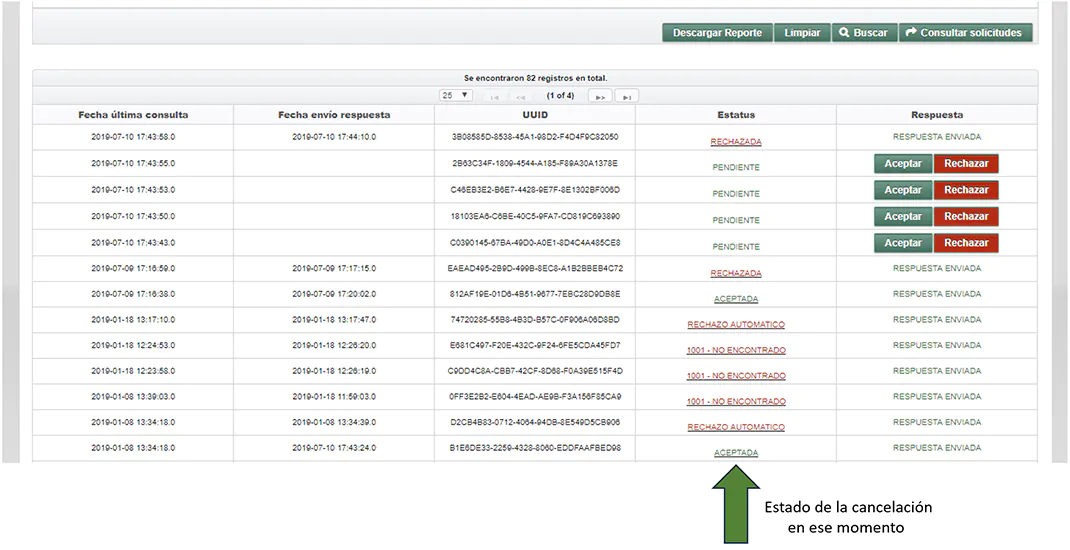Image resolution: width=1070 pixels, height=550 pixels.
Task: Open ACEPTADA status link for UUID 812AF19E
Action: click(736, 299)
